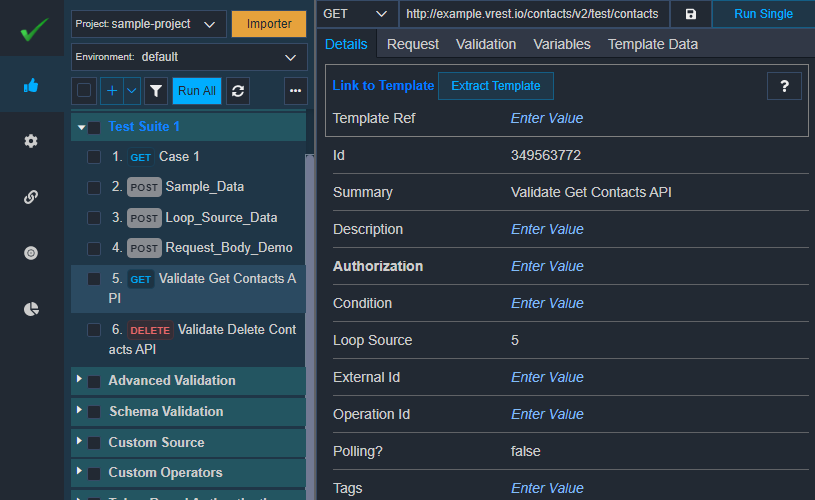The width and height of the screenshot is (815, 500).
Task: Check the Custom Source suite checkbox
Action: pos(94,443)
